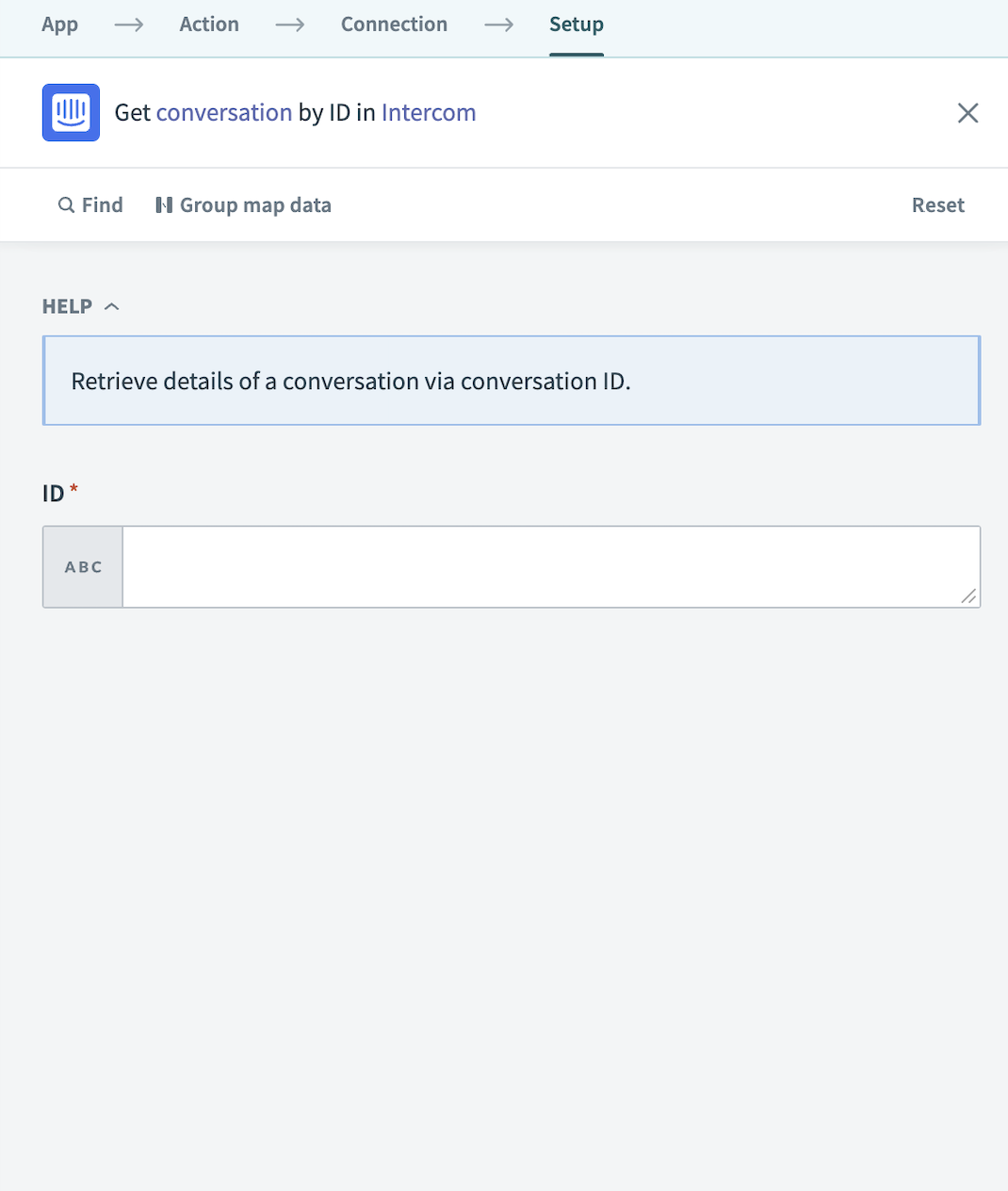
Task: Click the arrow between Connection and Setup
Action: click(x=498, y=24)
